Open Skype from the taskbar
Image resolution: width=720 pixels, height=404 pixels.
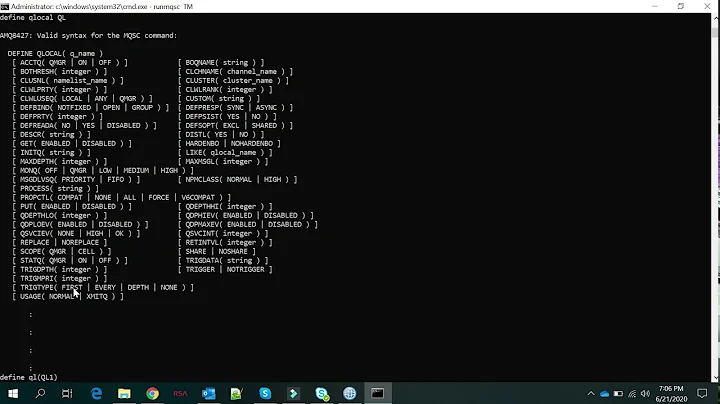point(265,393)
